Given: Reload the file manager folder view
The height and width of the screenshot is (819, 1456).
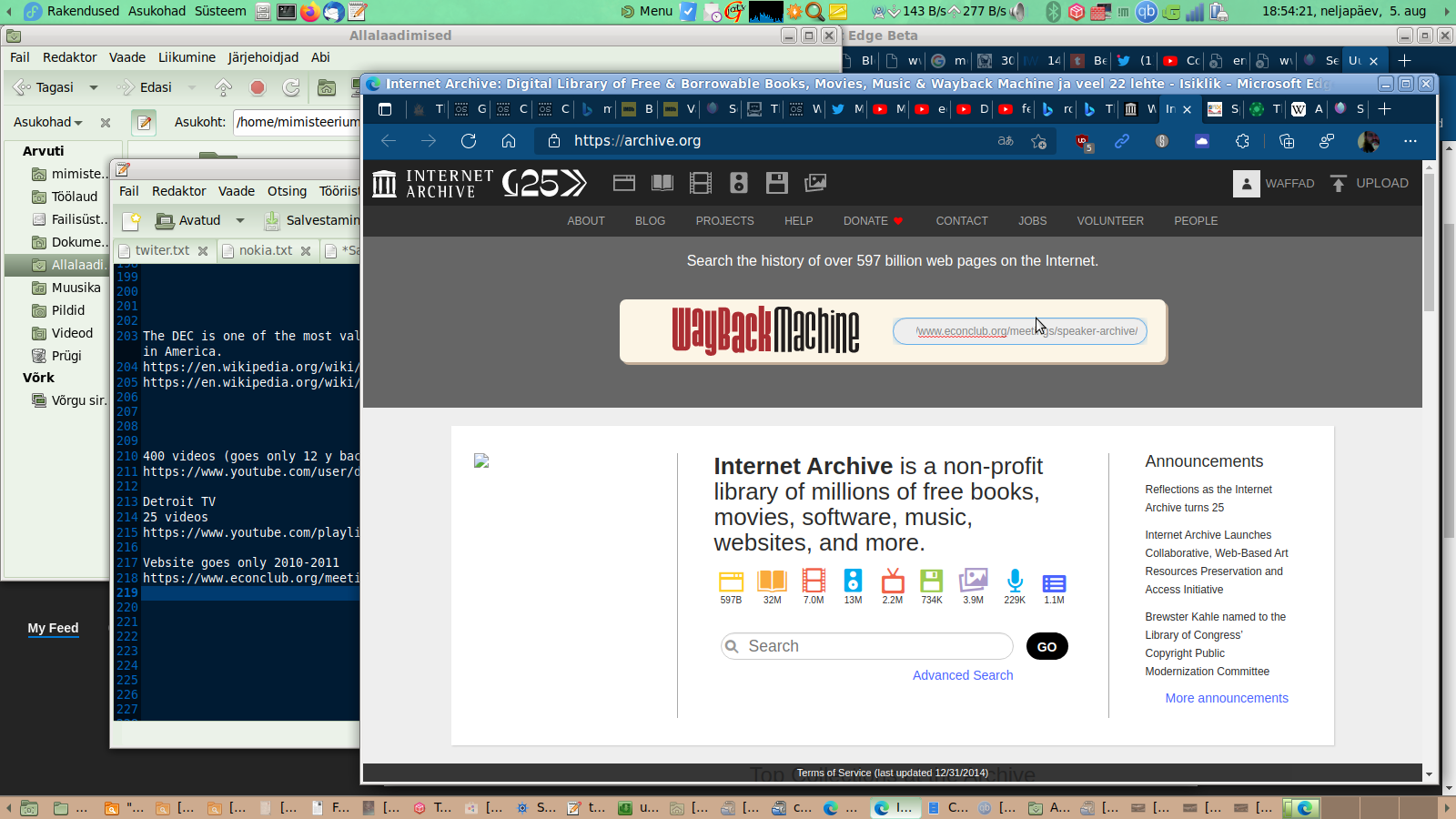Looking at the screenshot, I should 291,87.
